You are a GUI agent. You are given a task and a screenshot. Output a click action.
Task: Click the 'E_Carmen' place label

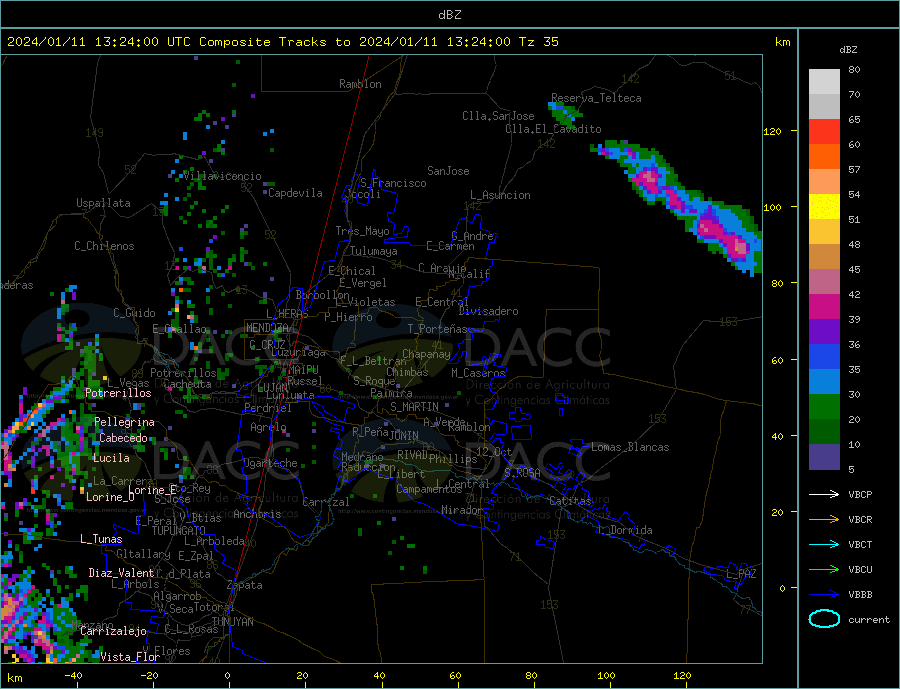[x=450, y=246]
